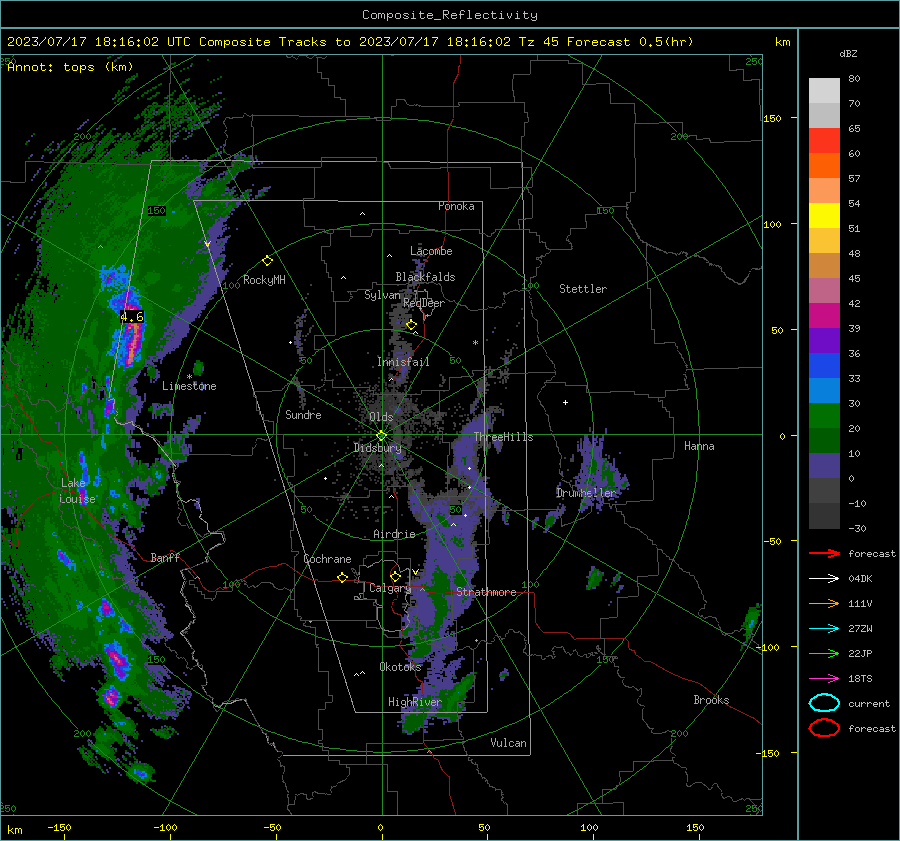Viewport: 900px width, 841px height.
Task: Click the Lacombe city label
Action: point(431,251)
